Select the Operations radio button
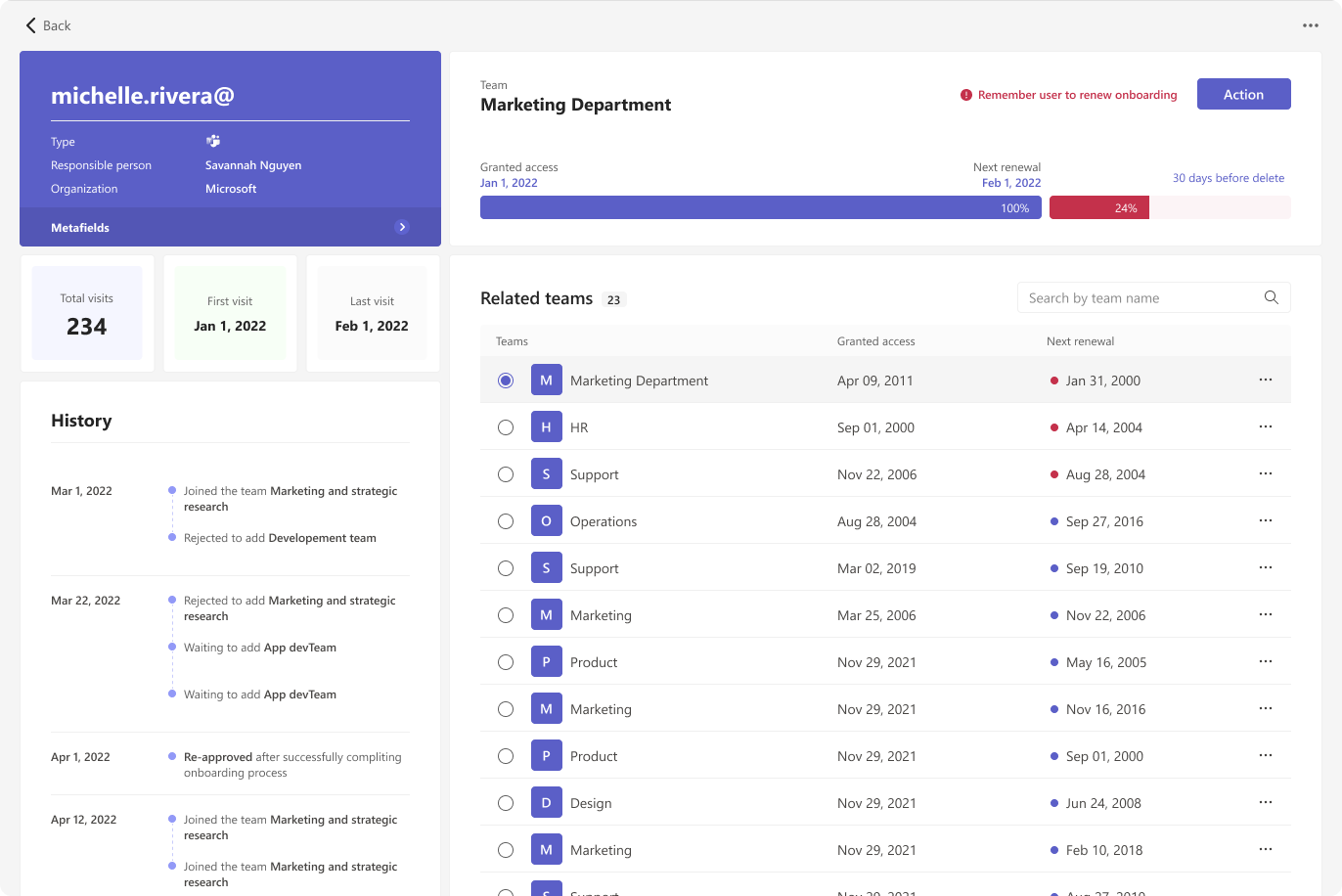 (506, 521)
